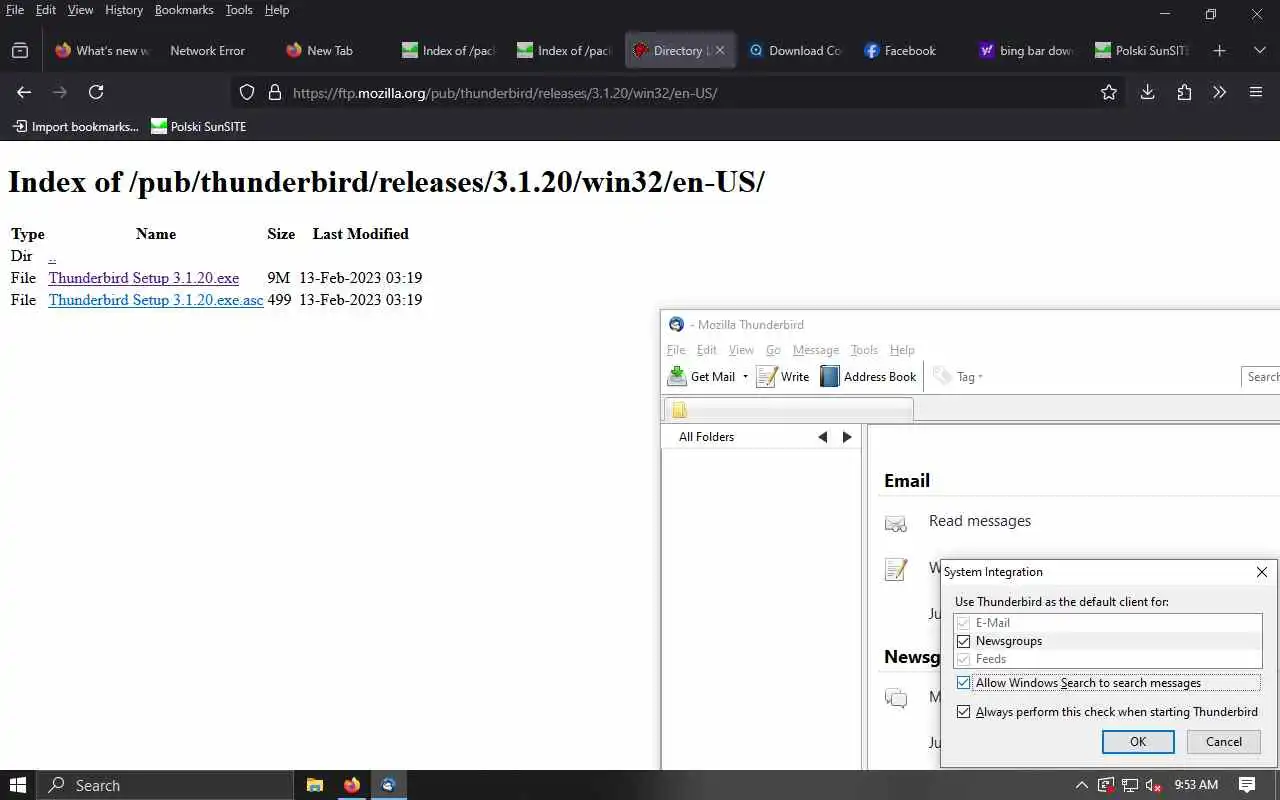Go to previous folder view arrow
This screenshot has width=1280, height=800.
822,437
